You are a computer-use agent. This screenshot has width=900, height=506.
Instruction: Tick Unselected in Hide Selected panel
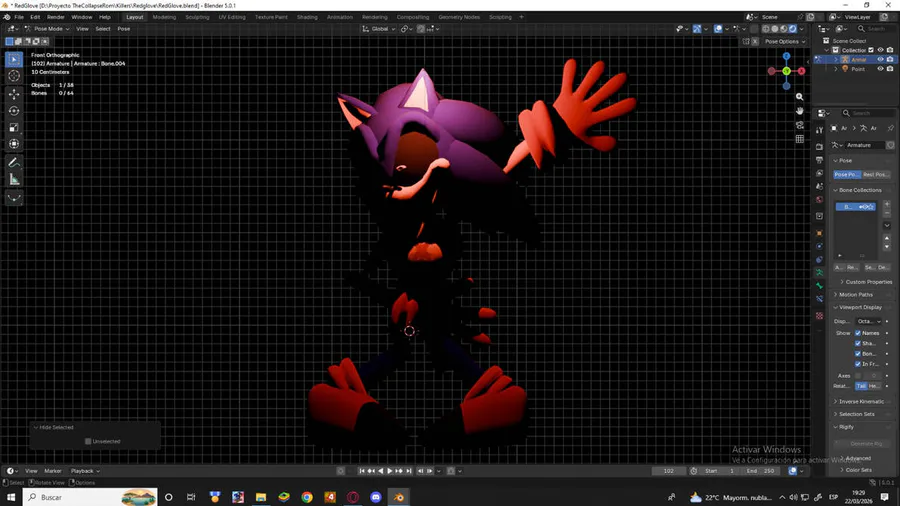pos(88,441)
